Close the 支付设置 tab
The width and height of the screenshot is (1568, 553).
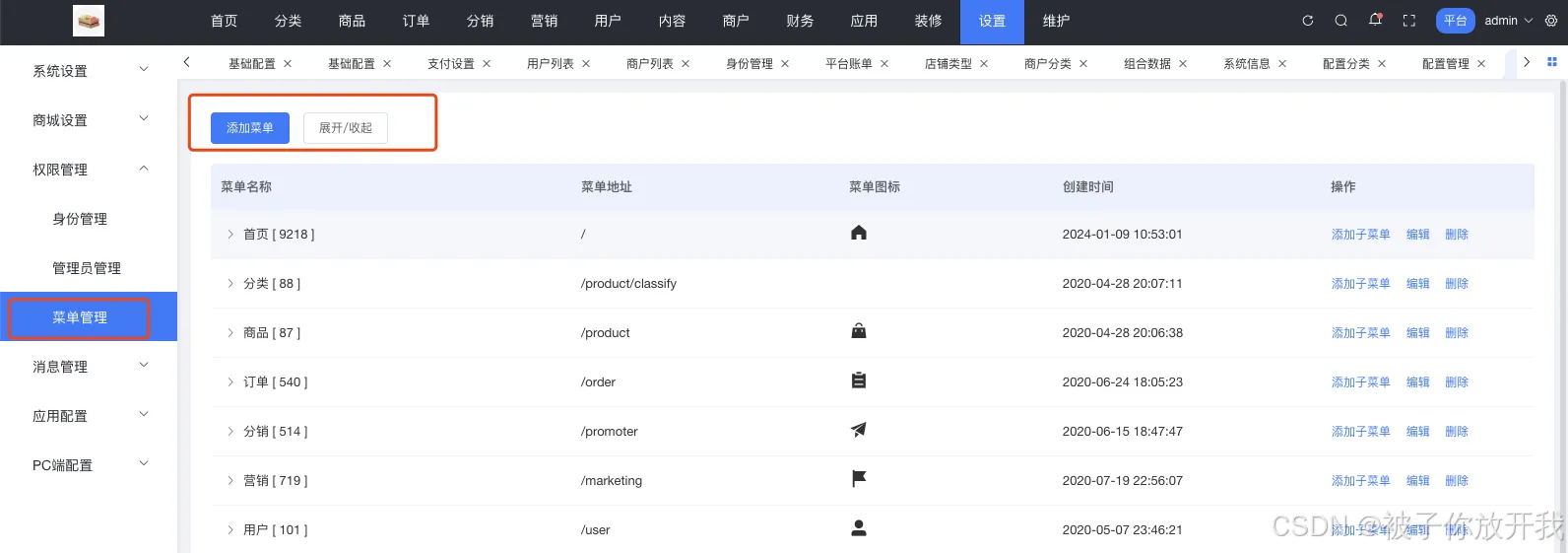pos(487,64)
